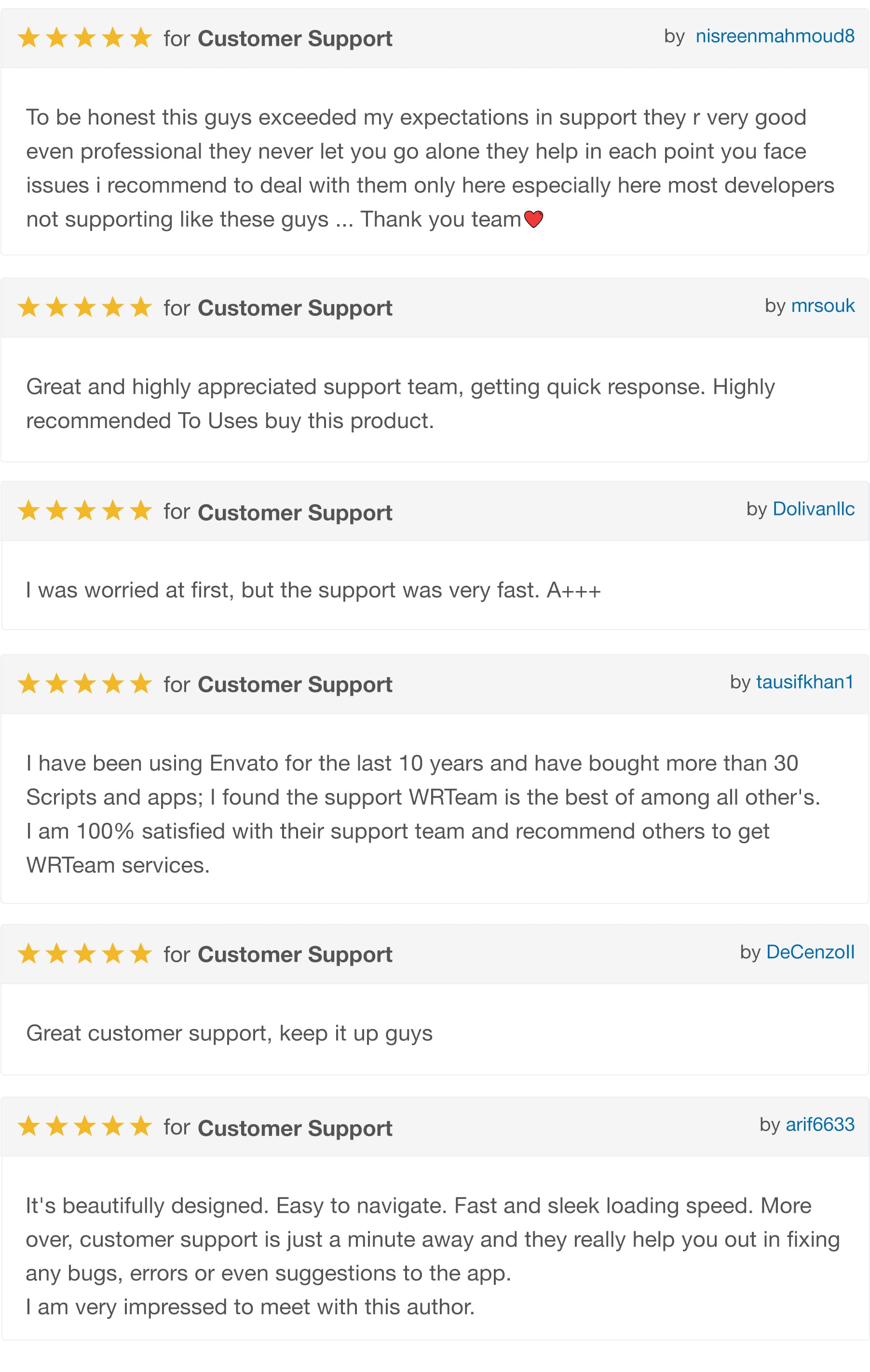
Task: Click 'Customer Support' heading in arif6633's review
Action: [x=295, y=1128]
